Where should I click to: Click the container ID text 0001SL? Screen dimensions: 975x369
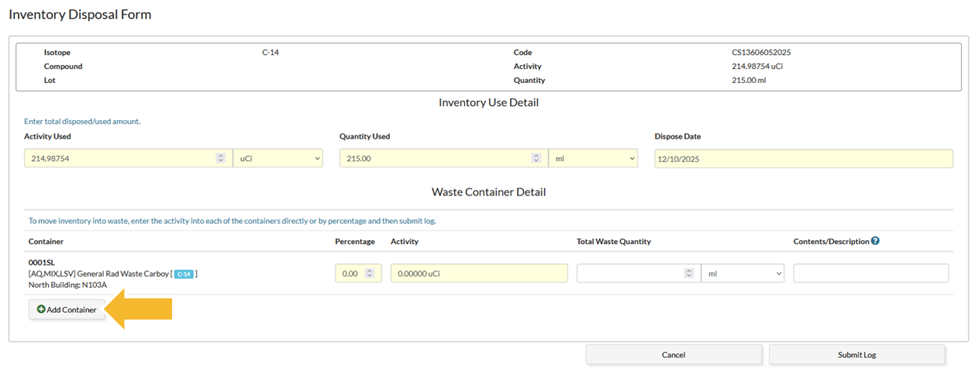(42, 262)
